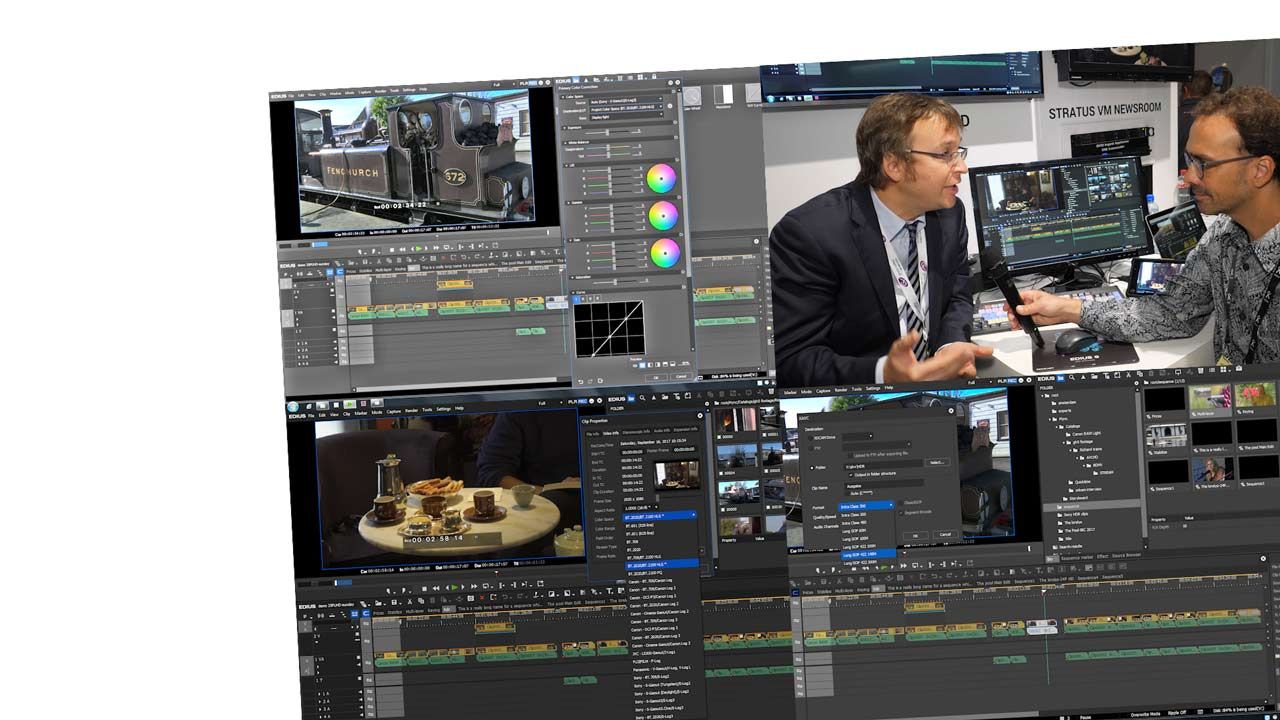1280x720 pixels.
Task: Open the Format dropdown showing Intra Class 200
Action: pyautogui.click(x=865, y=506)
